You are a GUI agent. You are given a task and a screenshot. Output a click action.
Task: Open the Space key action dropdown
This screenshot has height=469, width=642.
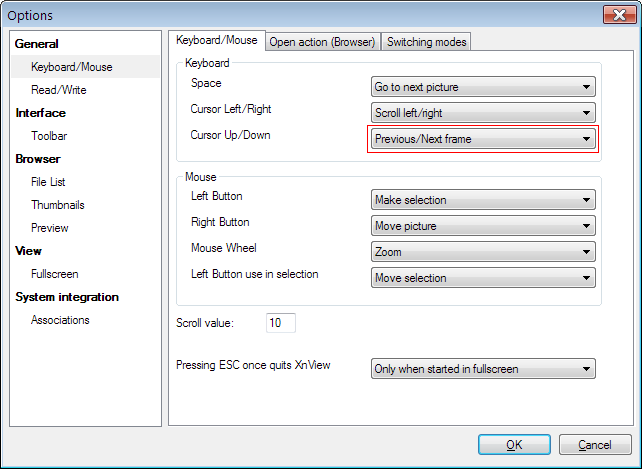[x=483, y=87]
